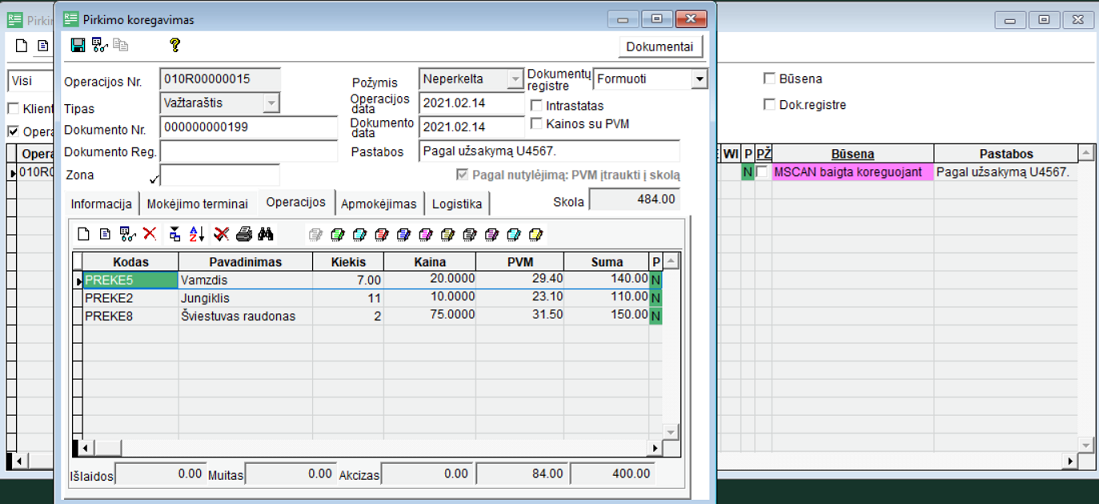Screen dimensions: 1099x504
Task: Open the Mokėjimo terminai tab
Action: (x=198, y=204)
